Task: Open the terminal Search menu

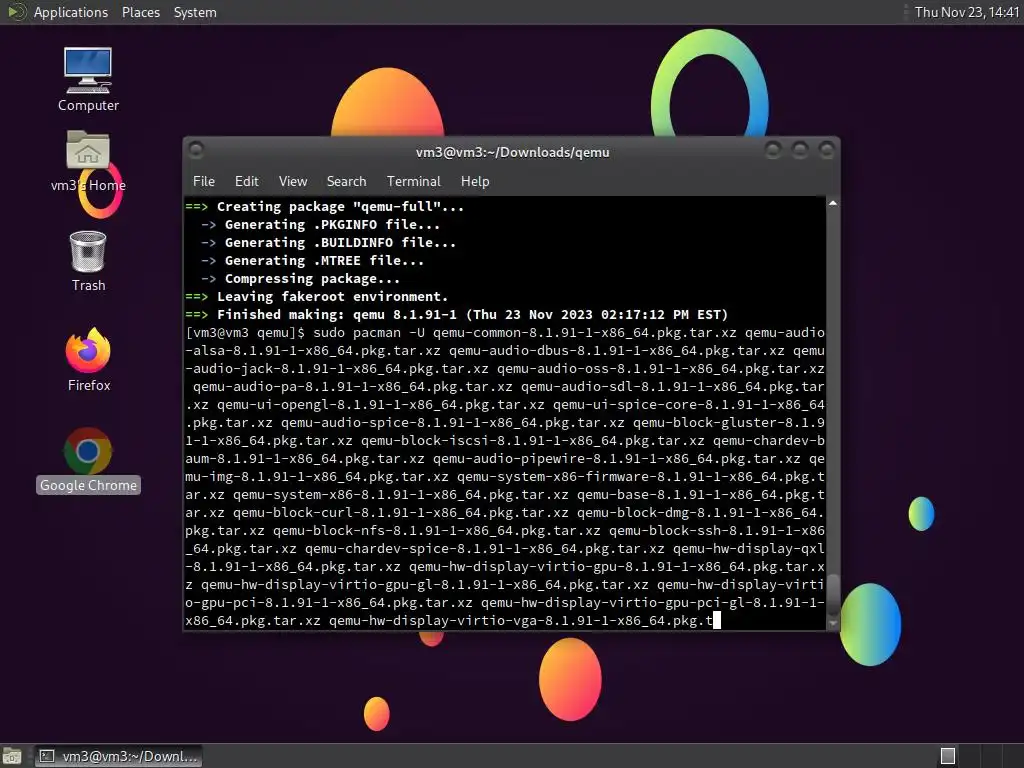Action: coord(346,181)
